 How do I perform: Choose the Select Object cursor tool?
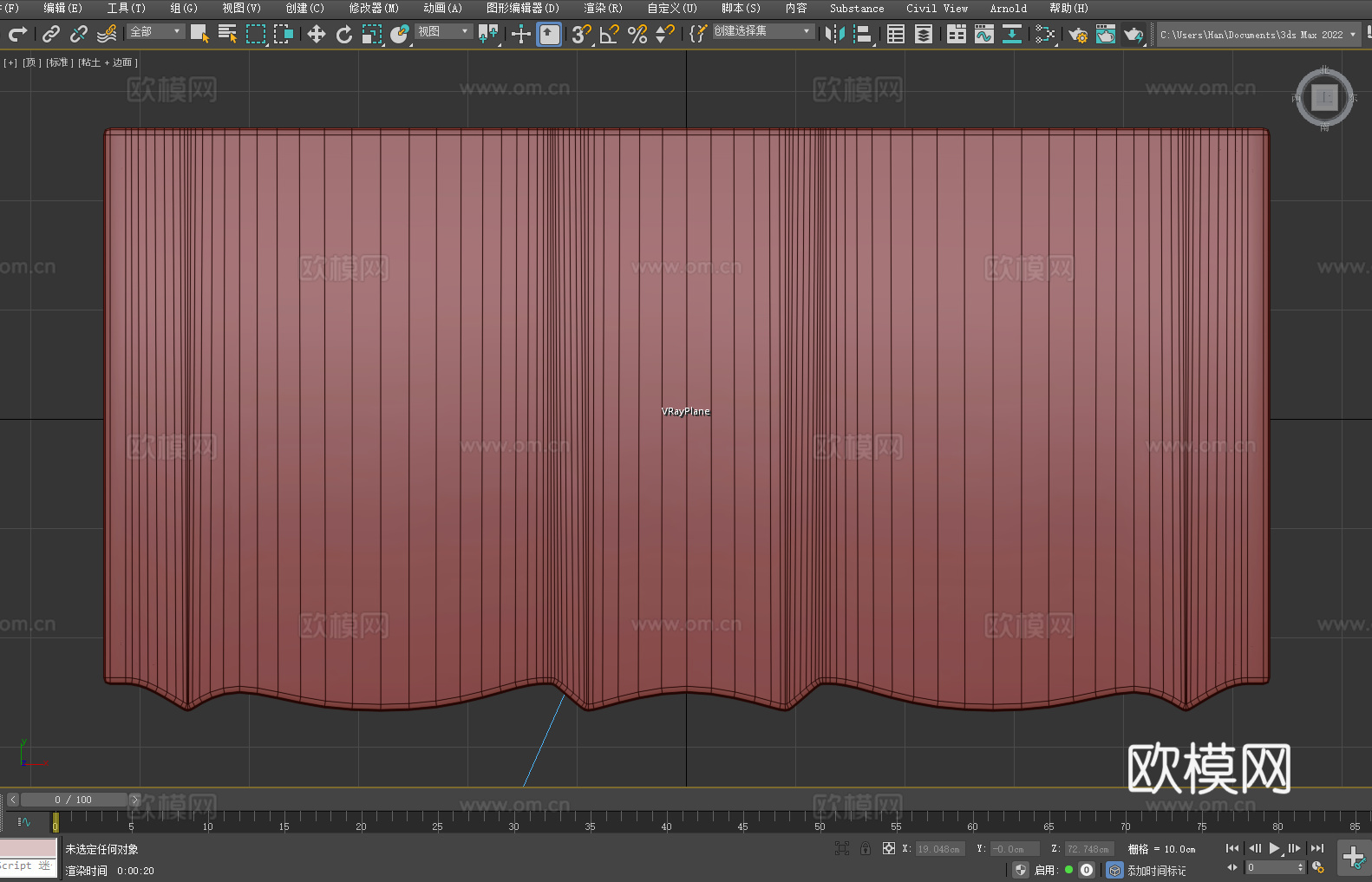(200, 34)
